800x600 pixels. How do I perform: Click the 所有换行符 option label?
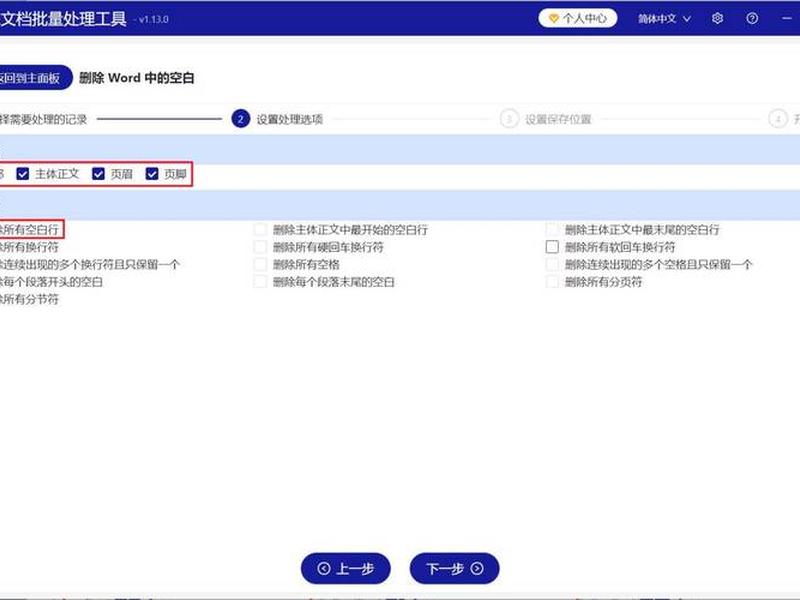(x=30, y=247)
